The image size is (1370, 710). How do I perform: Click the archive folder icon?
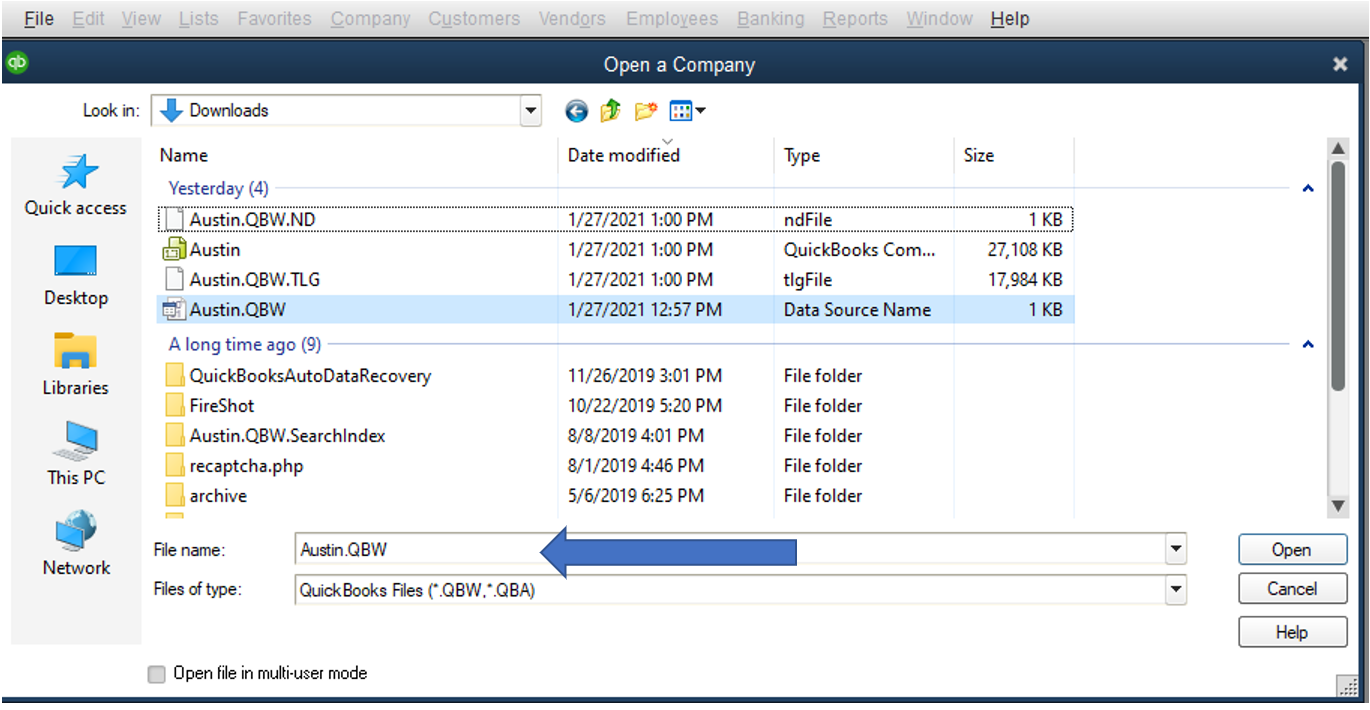174,496
